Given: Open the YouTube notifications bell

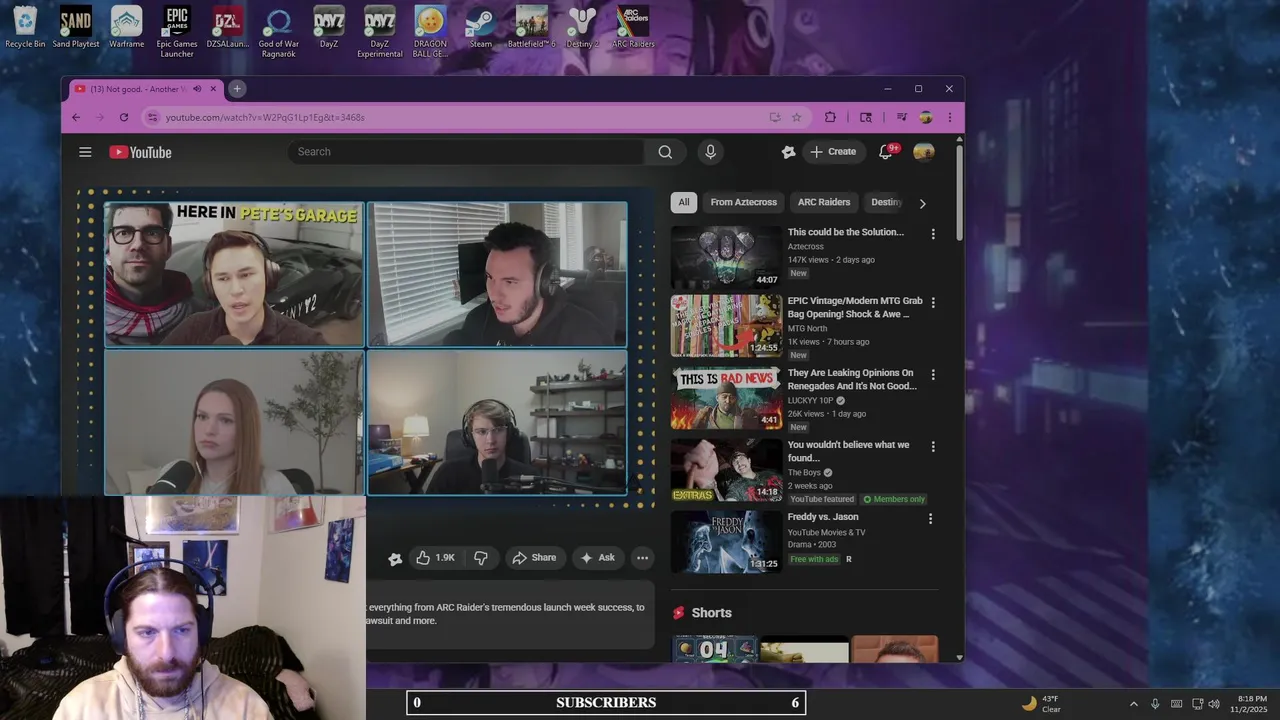Looking at the screenshot, I should 885,152.
